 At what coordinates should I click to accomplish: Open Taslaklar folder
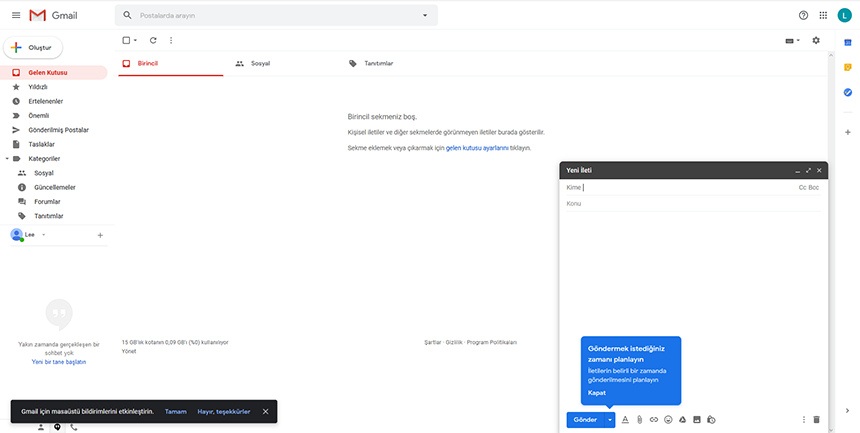(x=54, y=144)
